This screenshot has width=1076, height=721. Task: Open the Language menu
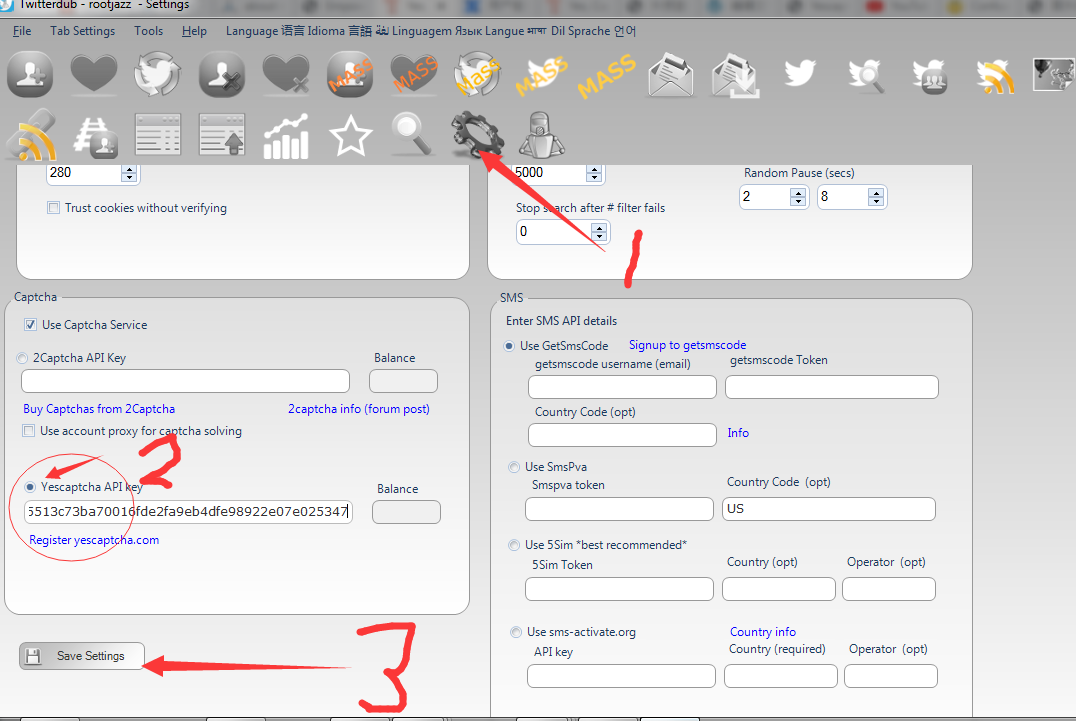click(430, 31)
